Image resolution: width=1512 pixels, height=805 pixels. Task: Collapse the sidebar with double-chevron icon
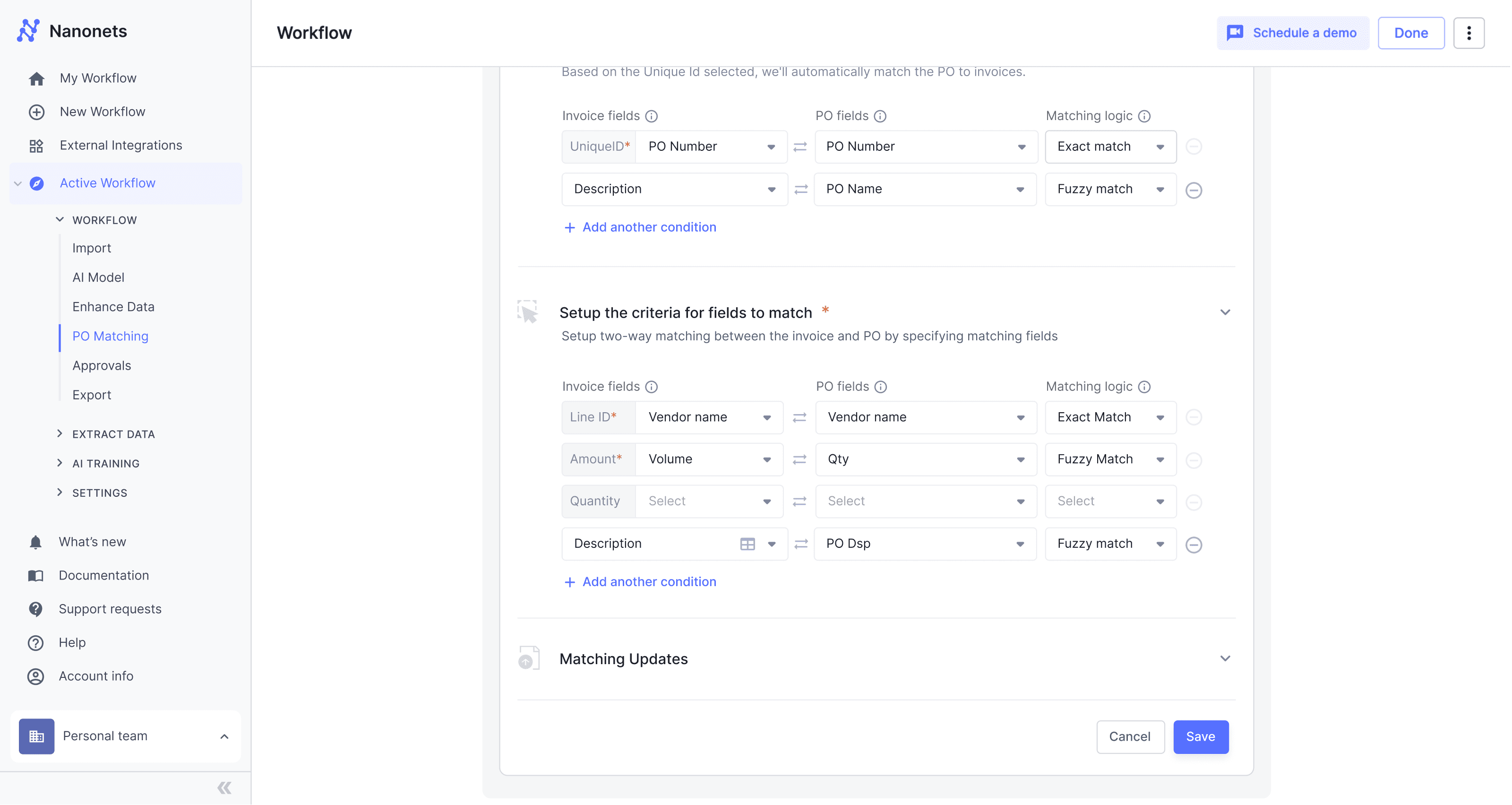click(x=224, y=788)
